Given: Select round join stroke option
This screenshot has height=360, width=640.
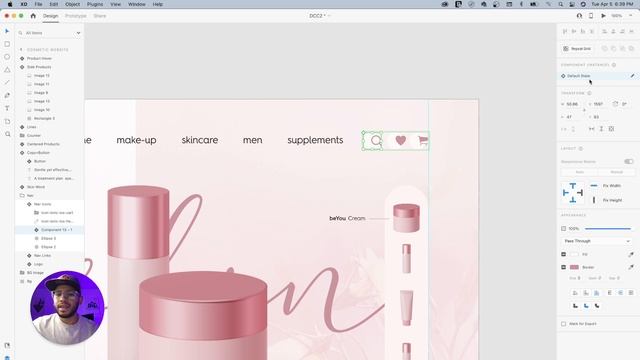Looking at the screenshot, I should pyautogui.click(x=586, y=306).
